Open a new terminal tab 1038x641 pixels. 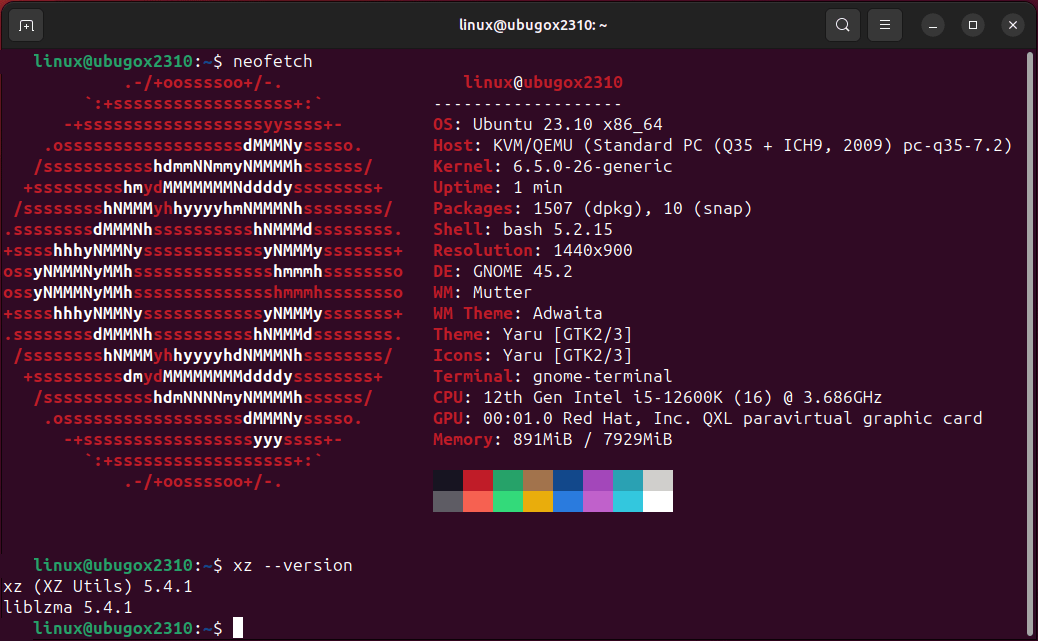point(27,25)
